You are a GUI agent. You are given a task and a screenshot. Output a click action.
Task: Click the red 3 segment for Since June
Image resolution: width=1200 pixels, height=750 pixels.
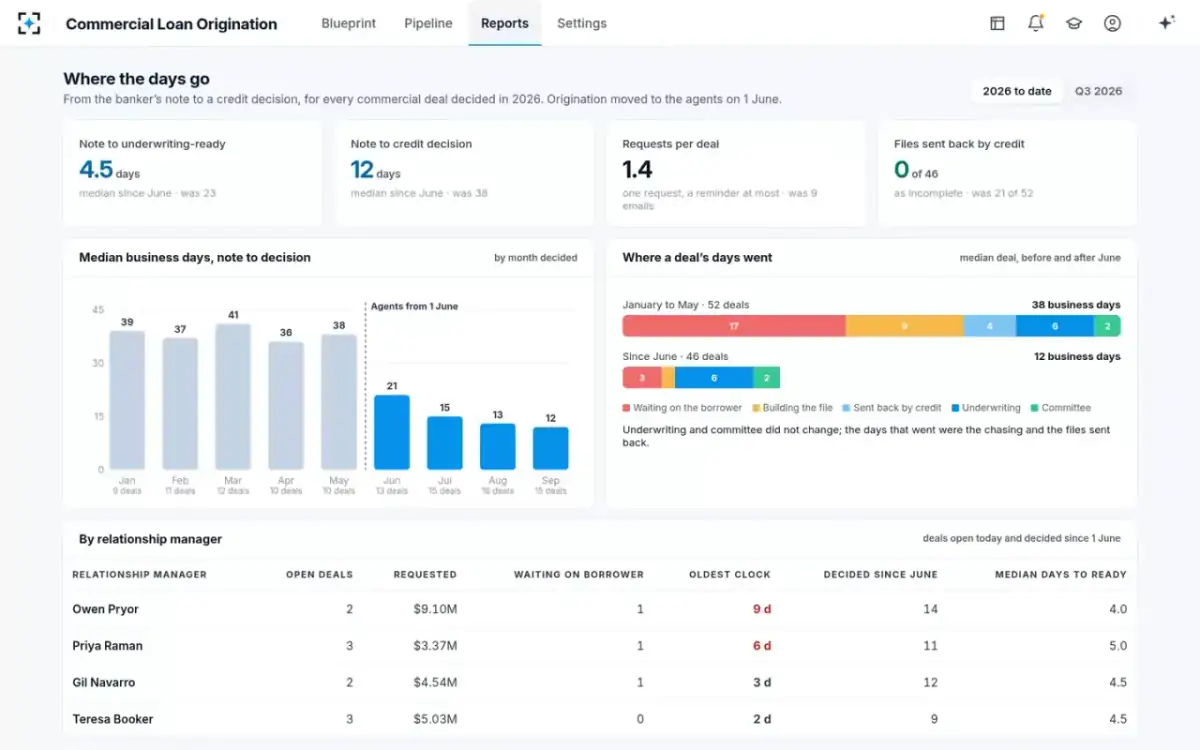pos(642,378)
